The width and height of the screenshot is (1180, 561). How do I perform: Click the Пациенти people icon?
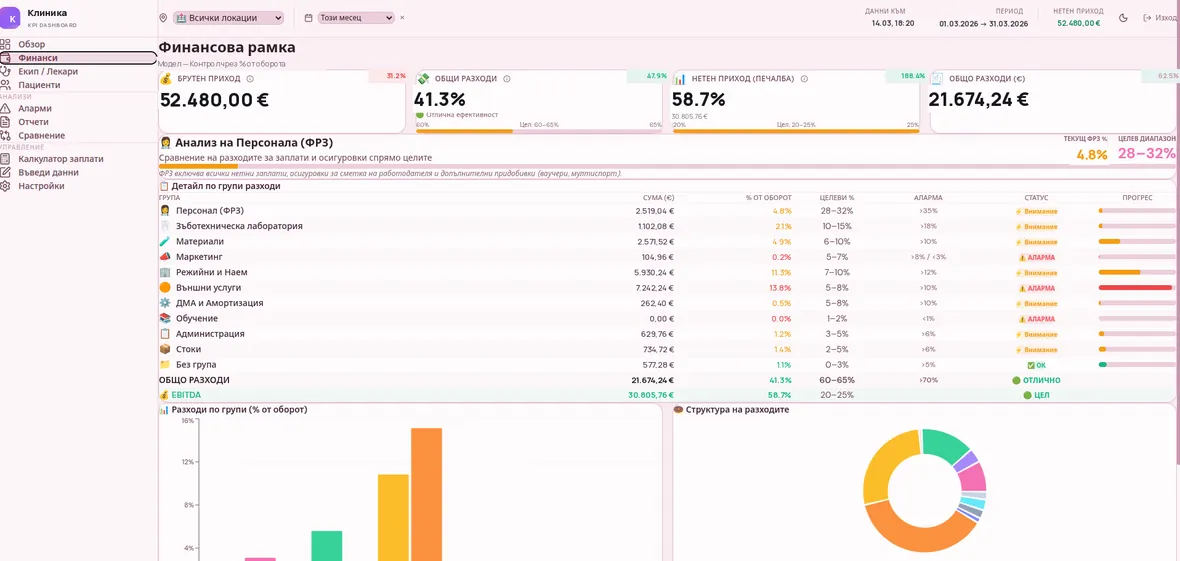point(5,85)
